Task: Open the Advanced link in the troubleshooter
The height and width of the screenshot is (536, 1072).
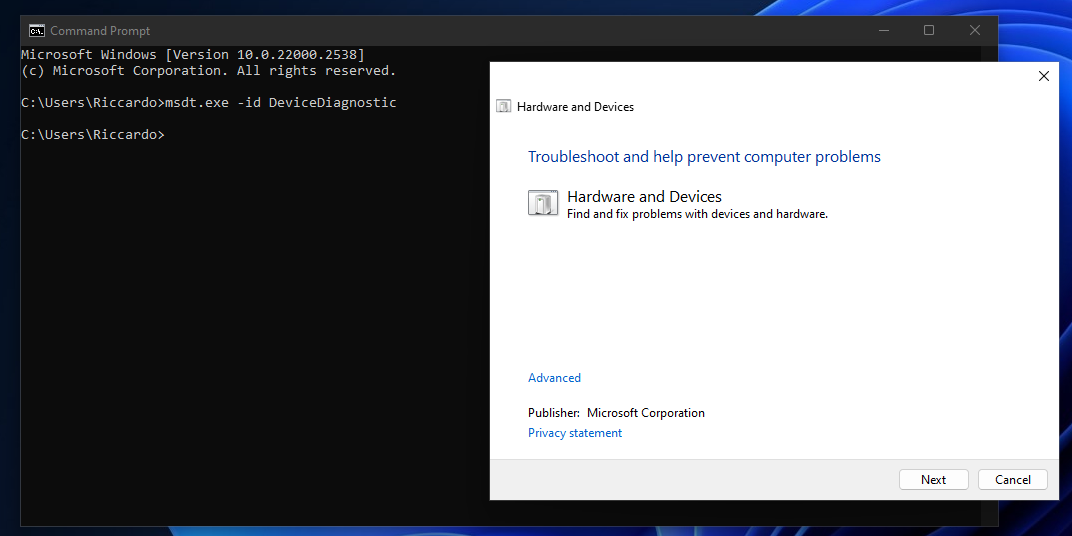Action: [554, 377]
